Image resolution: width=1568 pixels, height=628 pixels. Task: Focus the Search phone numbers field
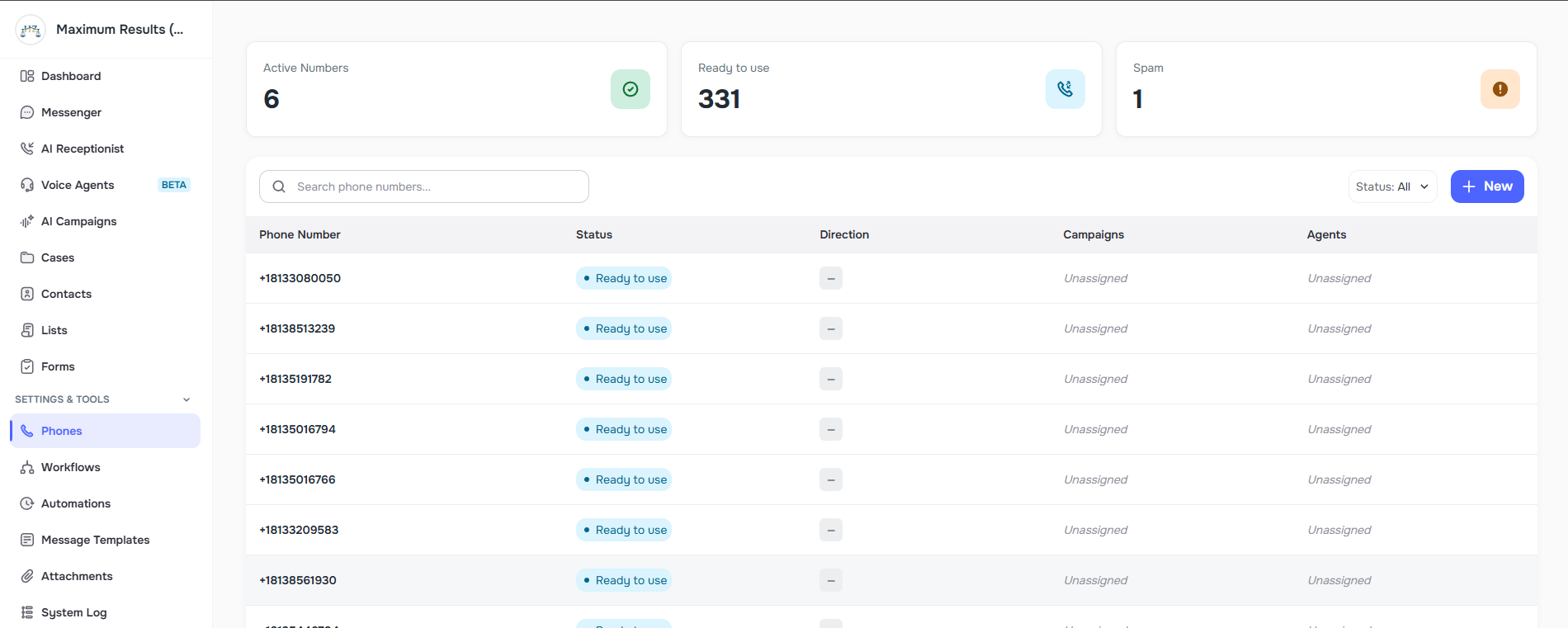[424, 187]
